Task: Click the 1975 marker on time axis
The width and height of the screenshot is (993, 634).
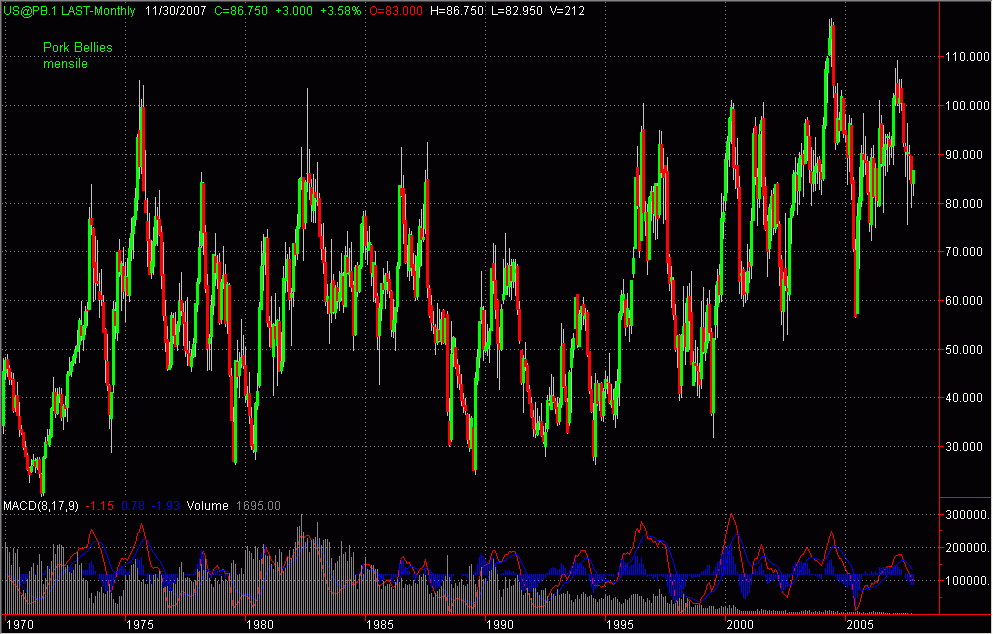Action: pyautogui.click(x=139, y=624)
